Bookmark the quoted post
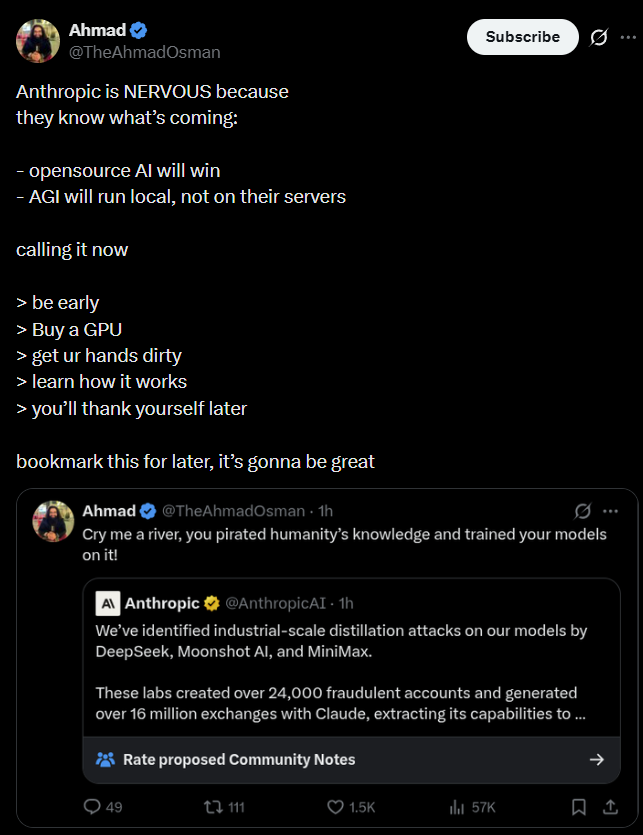Viewport: 643px width, 835px height. tap(578, 807)
